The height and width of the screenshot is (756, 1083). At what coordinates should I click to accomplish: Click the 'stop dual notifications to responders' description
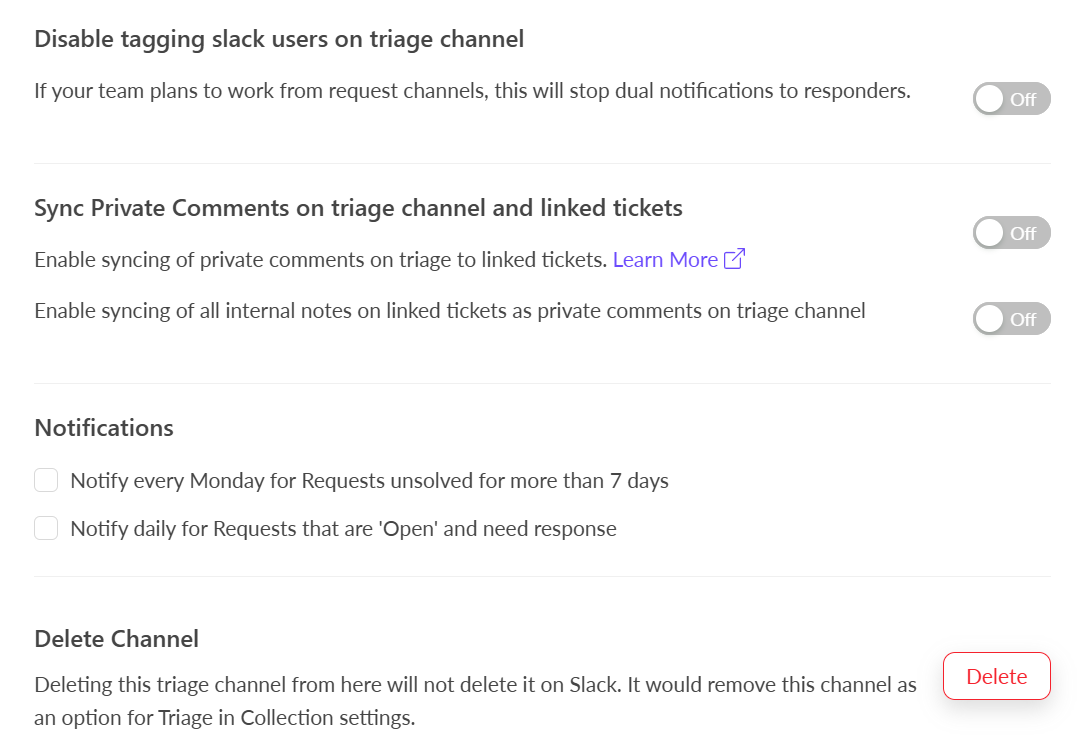[472, 91]
